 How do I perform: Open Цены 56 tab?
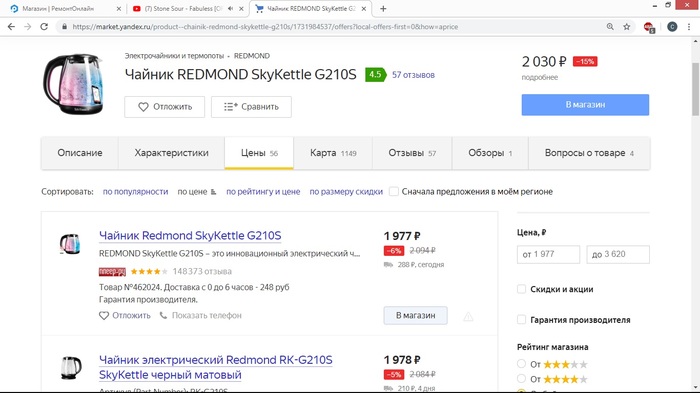pyautogui.click(x=259, y=153)
